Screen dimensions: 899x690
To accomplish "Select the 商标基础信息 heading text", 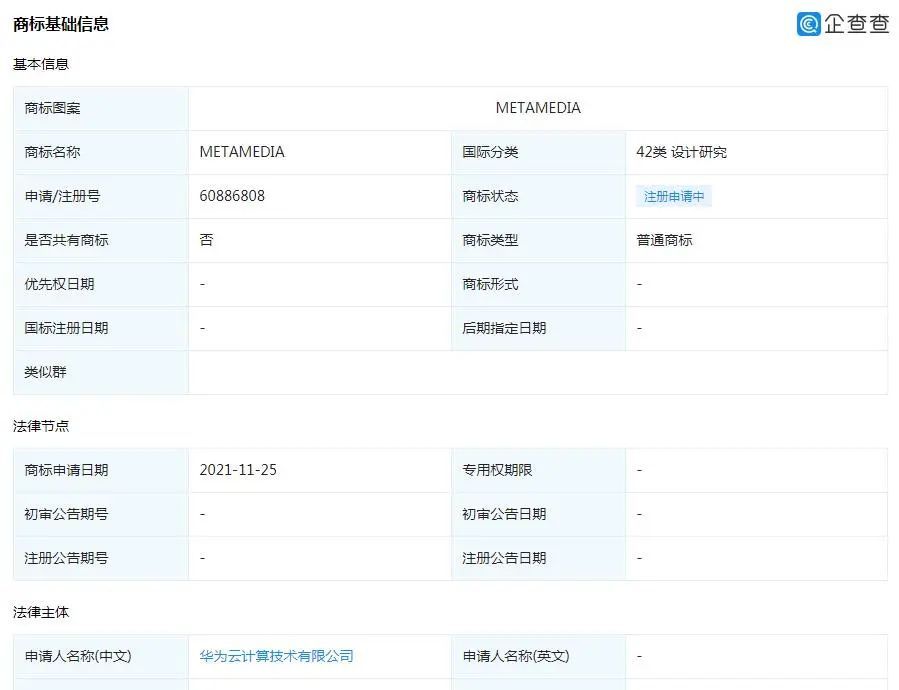I will [x=61, y=24].
